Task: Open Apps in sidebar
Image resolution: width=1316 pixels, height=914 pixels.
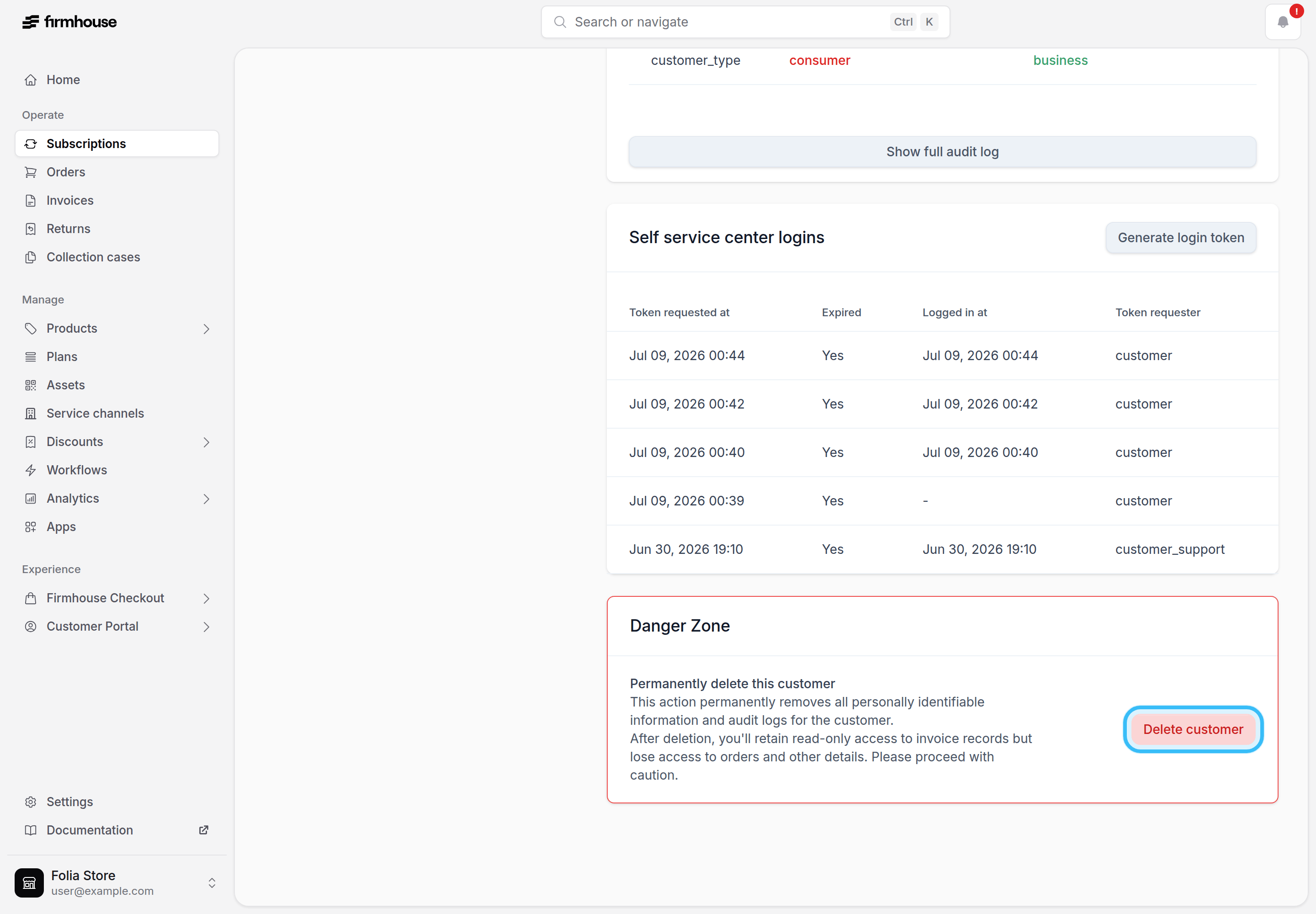Action: [x=117, y=527]
